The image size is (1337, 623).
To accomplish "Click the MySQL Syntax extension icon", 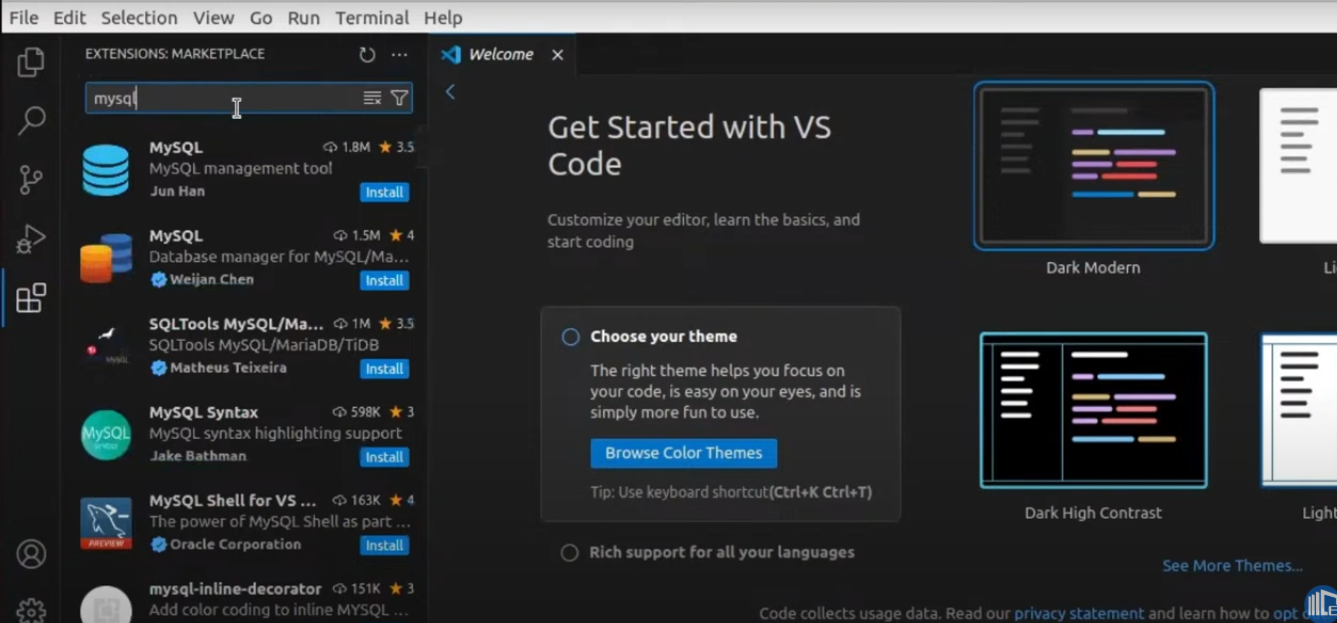I will point(106,435).
